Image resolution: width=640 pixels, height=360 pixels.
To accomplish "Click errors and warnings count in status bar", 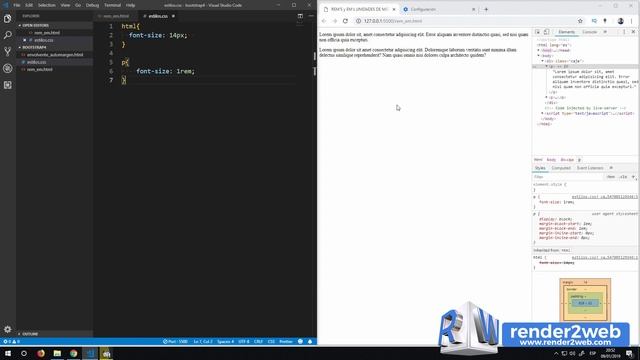I will 11,342.
